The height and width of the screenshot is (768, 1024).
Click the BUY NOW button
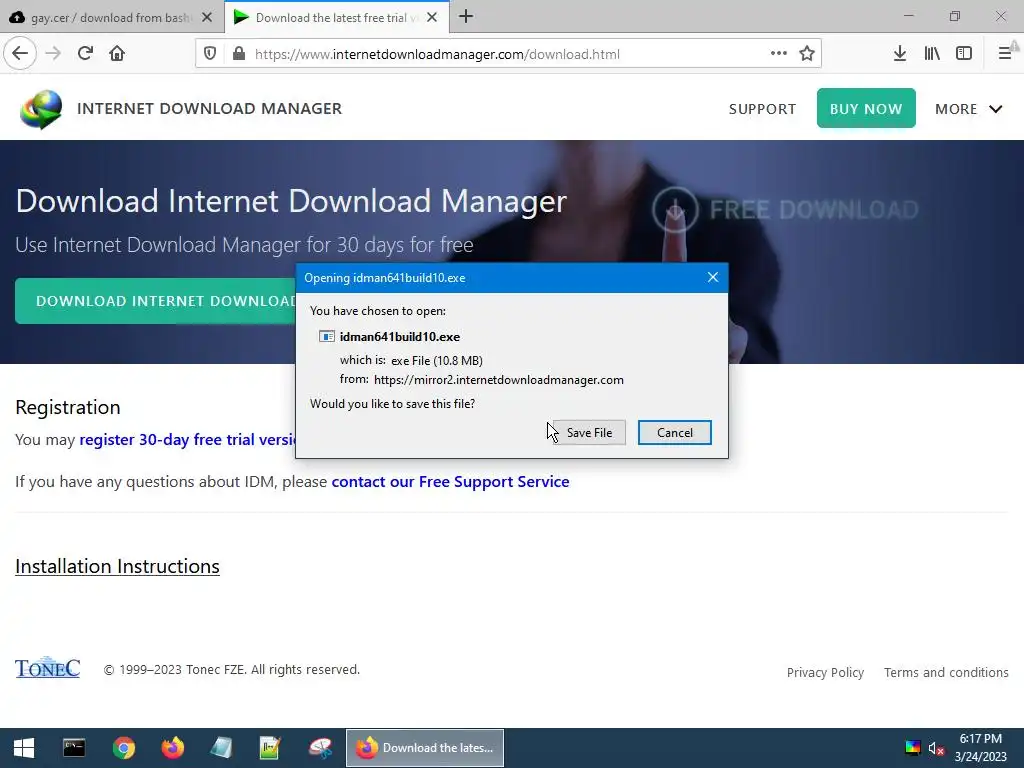tap(866, 108)
